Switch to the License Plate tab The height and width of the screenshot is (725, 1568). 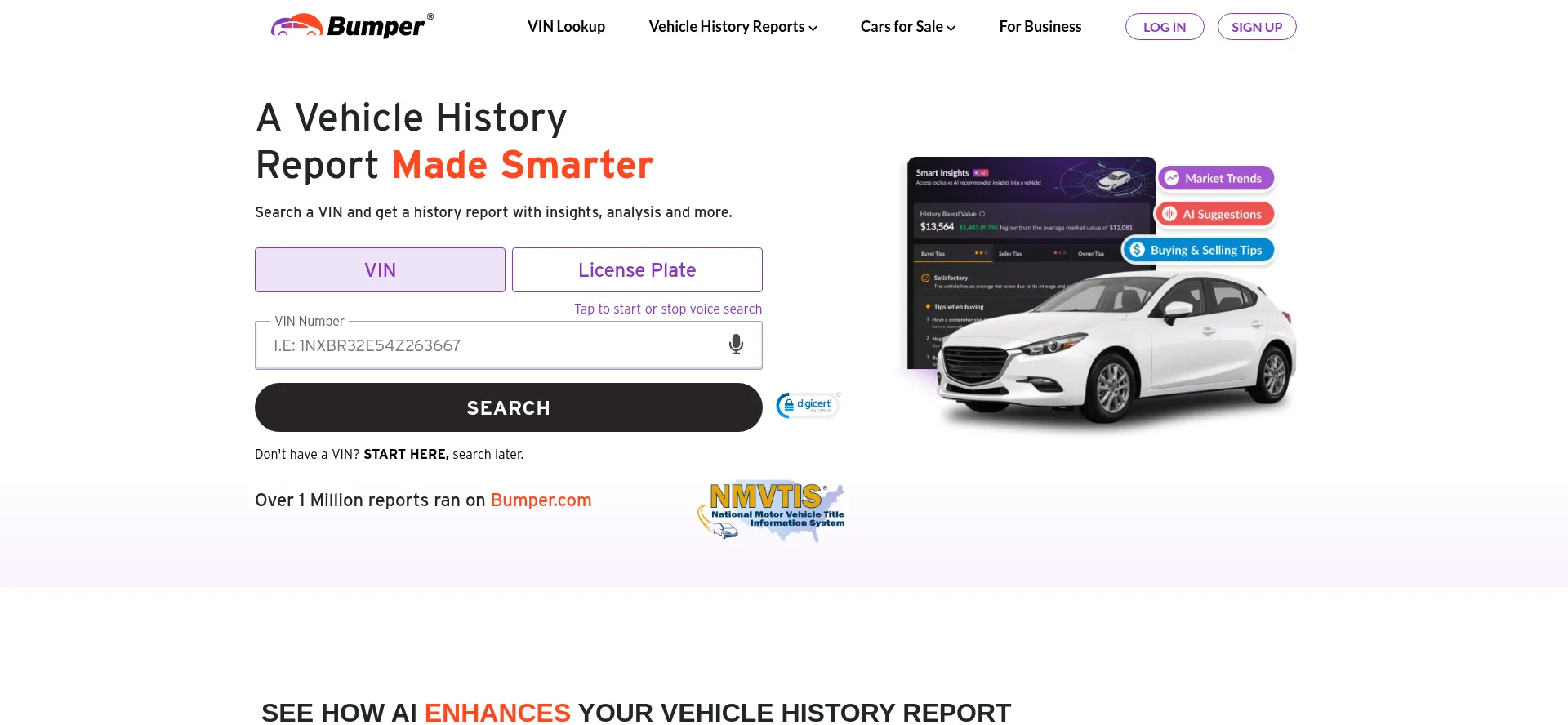point(637,270)
